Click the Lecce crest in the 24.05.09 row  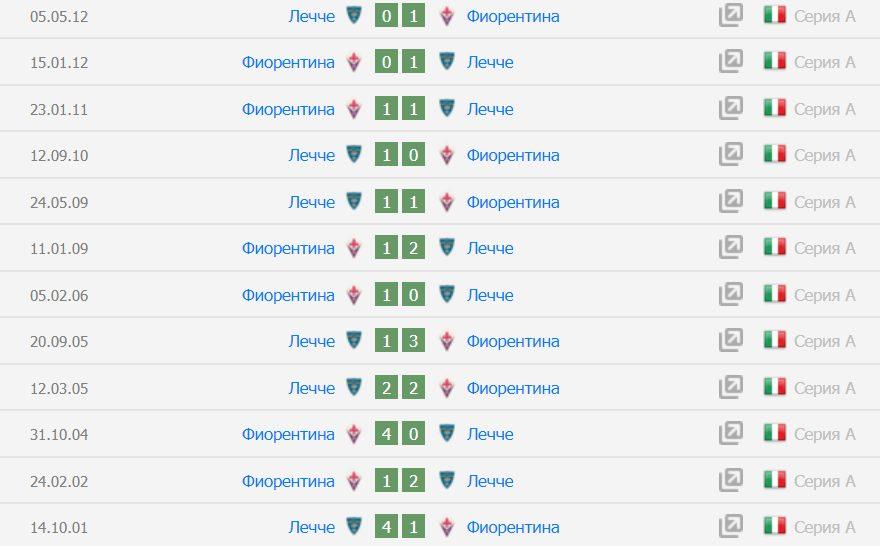(x=353, y=201)
